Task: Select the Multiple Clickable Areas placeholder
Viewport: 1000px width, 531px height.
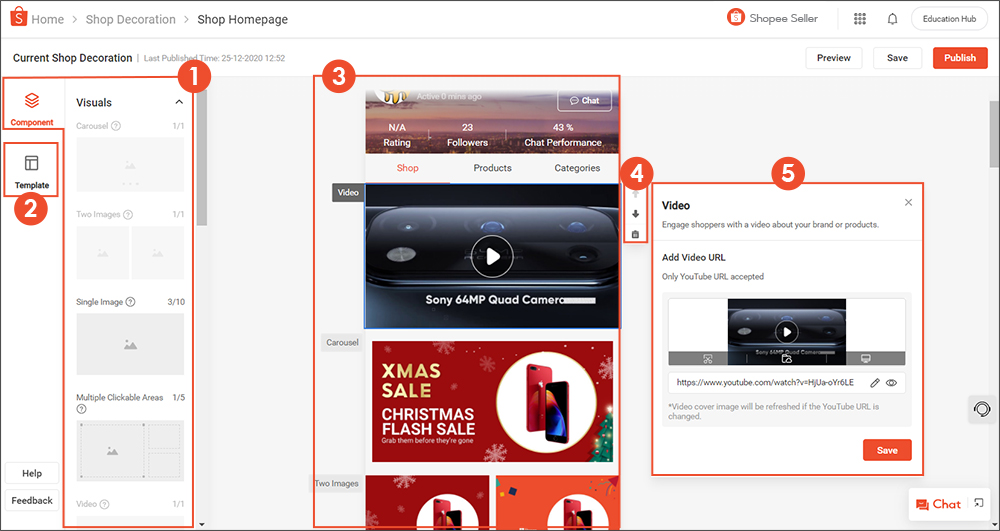Action: [130, 451]
